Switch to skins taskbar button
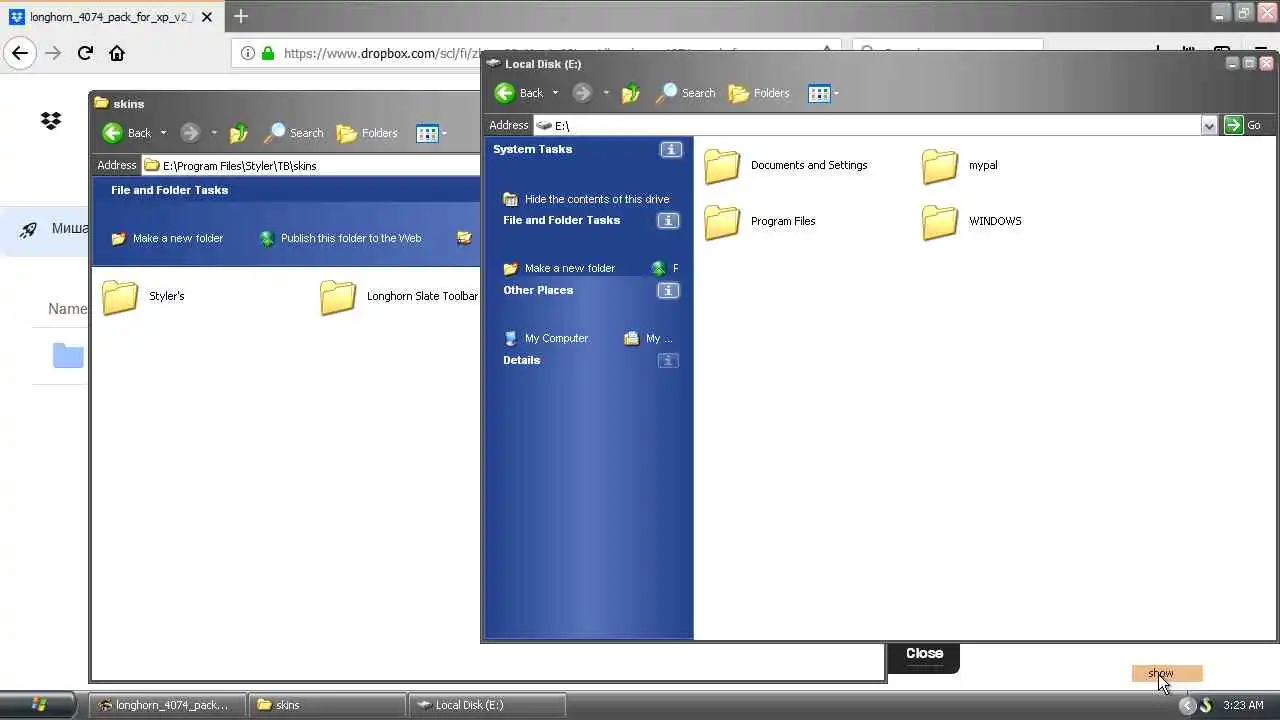 (x=327, y=705)
